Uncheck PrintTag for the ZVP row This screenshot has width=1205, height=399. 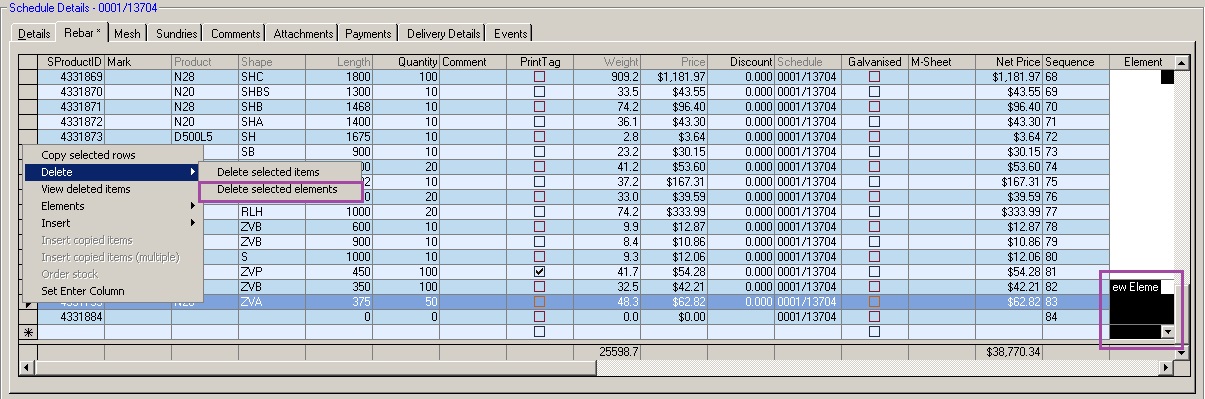click(x=540, y=271)
